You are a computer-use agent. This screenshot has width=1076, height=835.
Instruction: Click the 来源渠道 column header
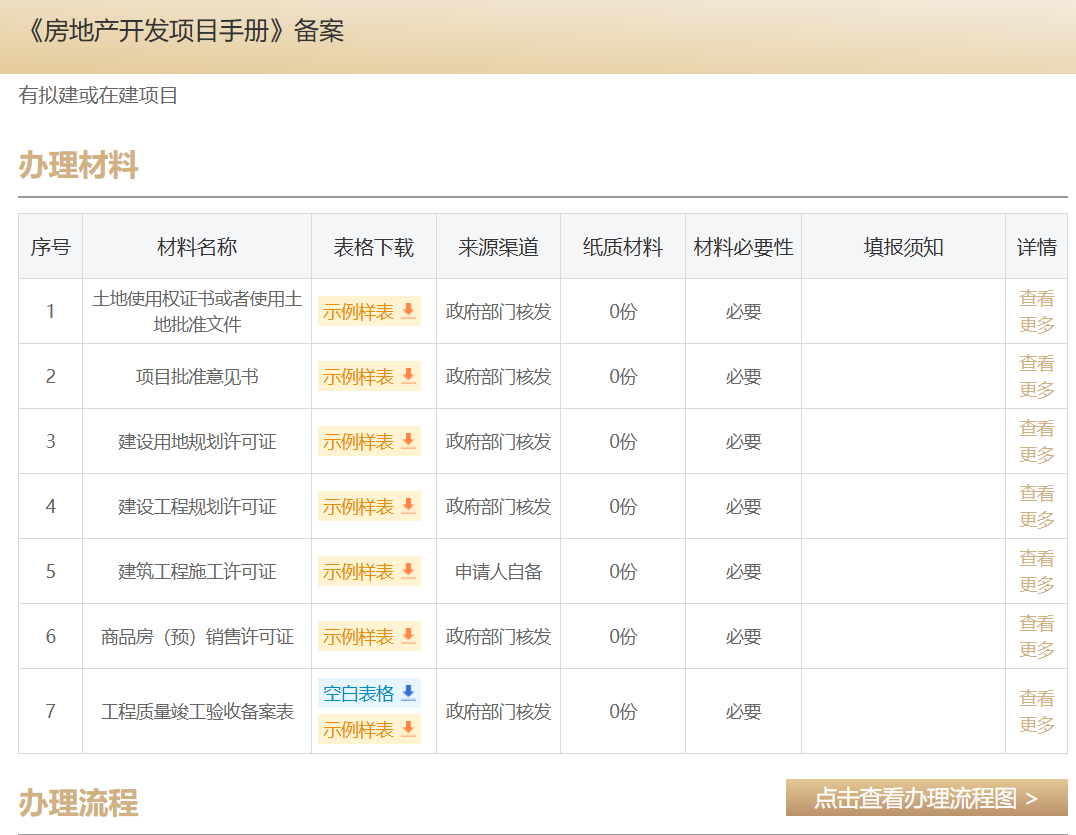(x=498, y=247)
